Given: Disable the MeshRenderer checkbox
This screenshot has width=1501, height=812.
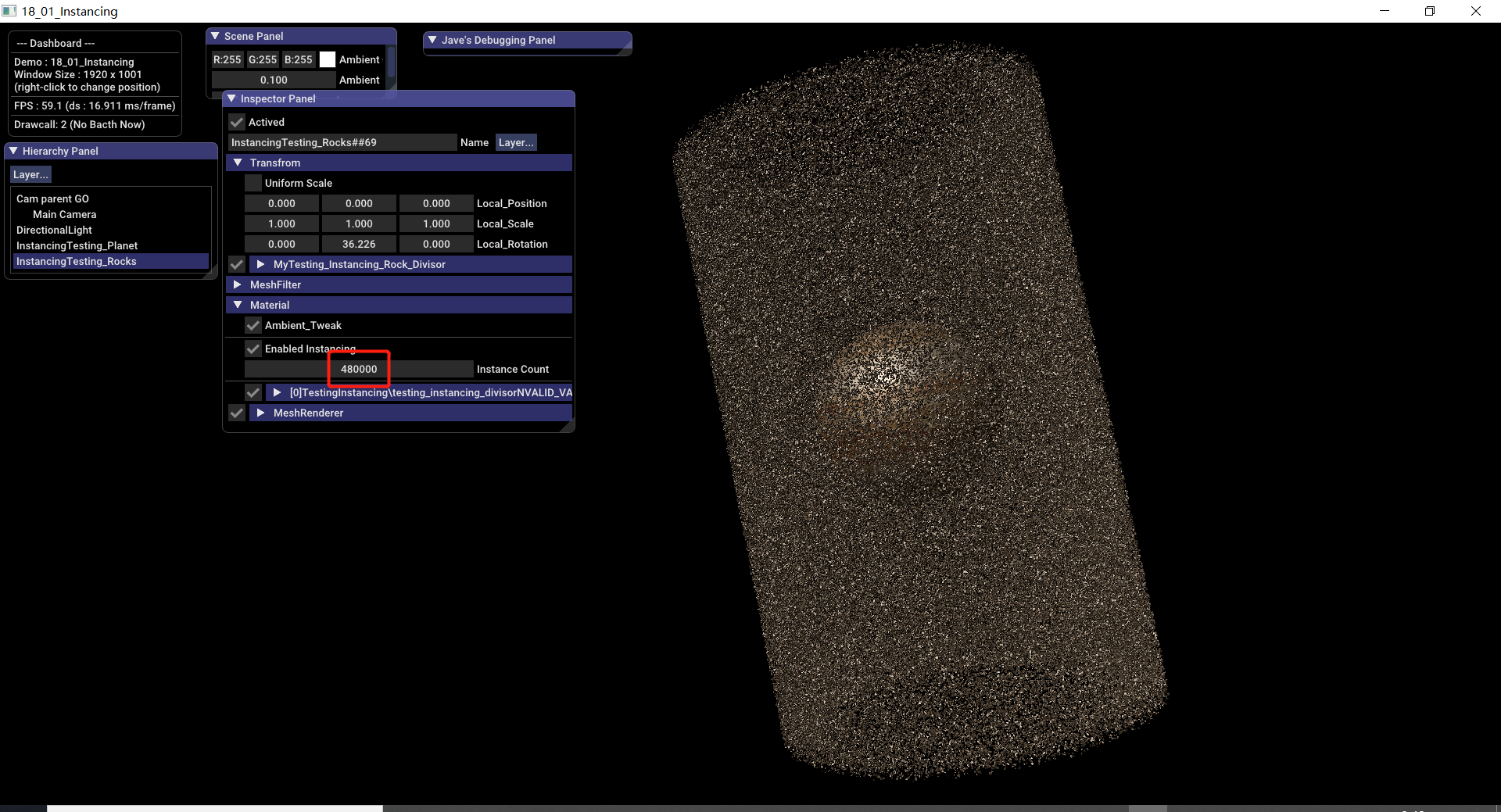Looking at the screenshot, I should click(x=237, y=413).
